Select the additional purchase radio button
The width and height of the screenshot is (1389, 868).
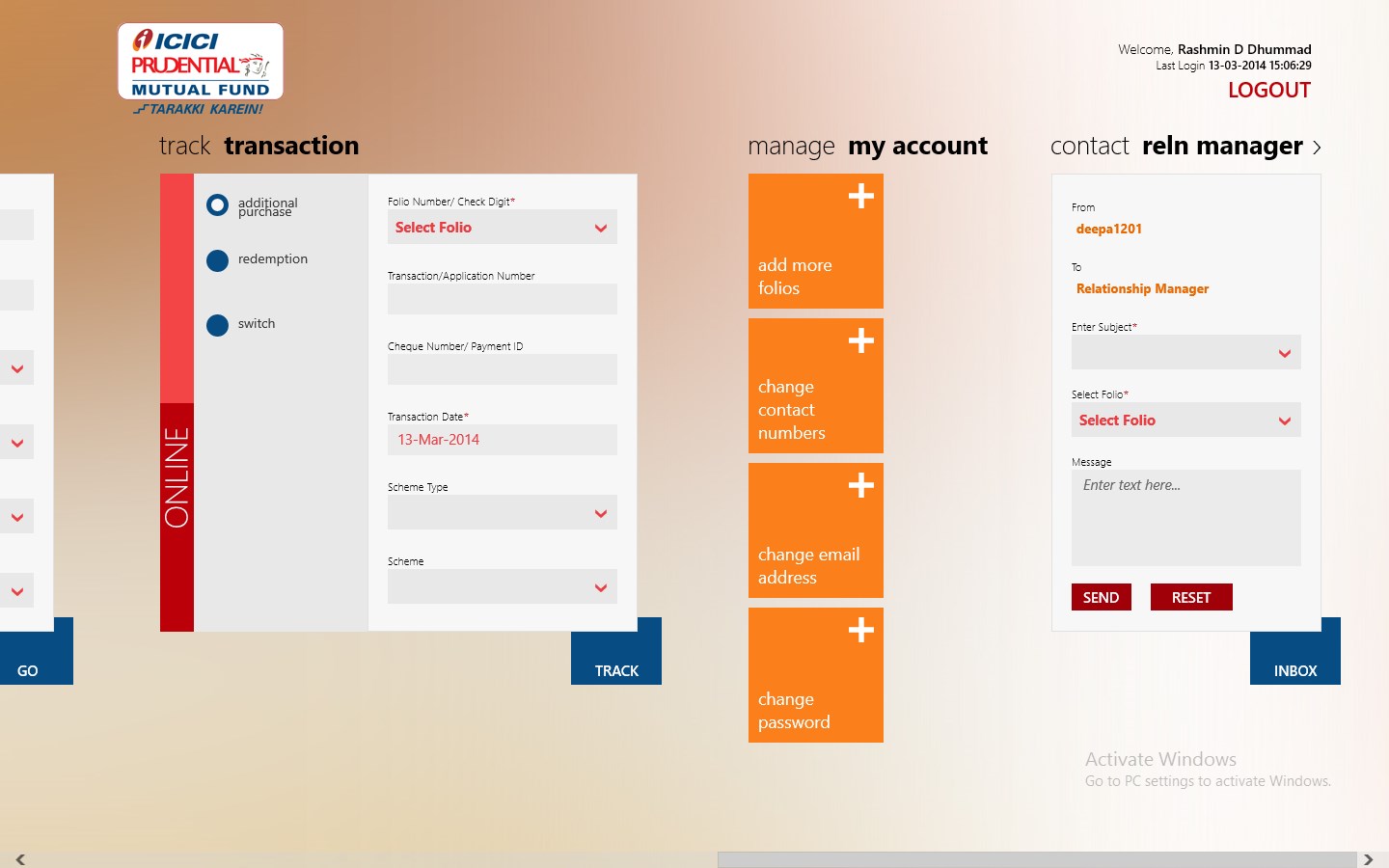tap(217, 205)
